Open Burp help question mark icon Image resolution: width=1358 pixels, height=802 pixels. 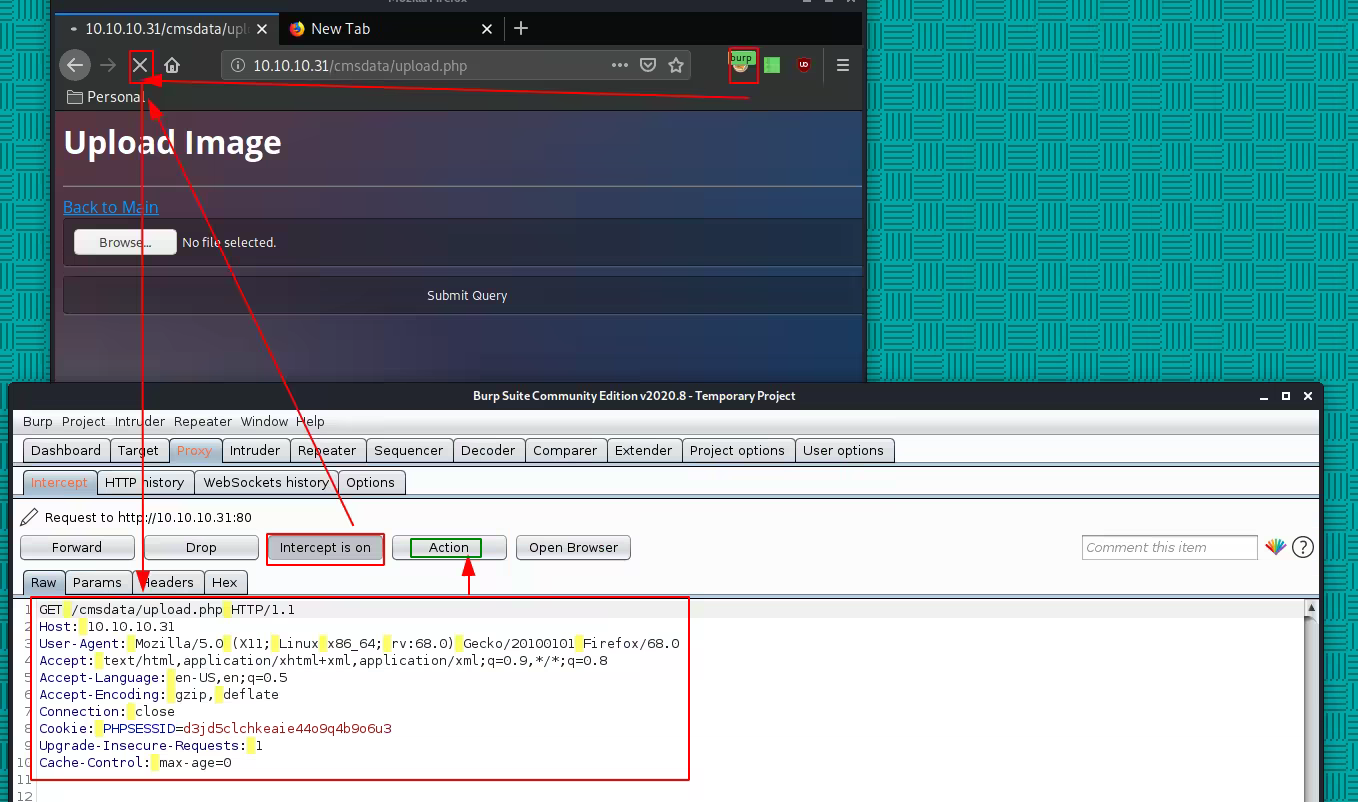tap(1302, 547)
